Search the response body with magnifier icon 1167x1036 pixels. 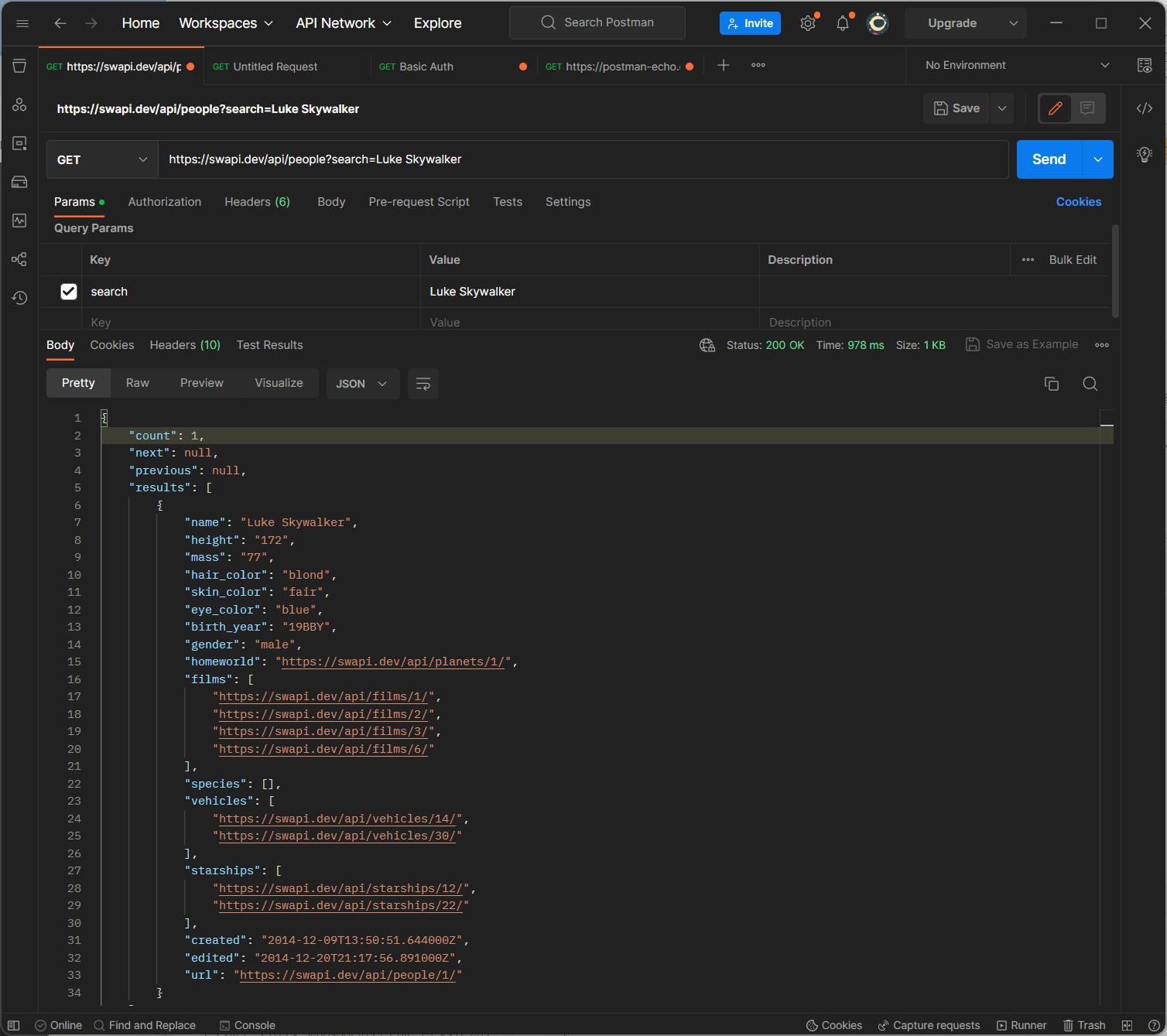[x=1090, y=384]
